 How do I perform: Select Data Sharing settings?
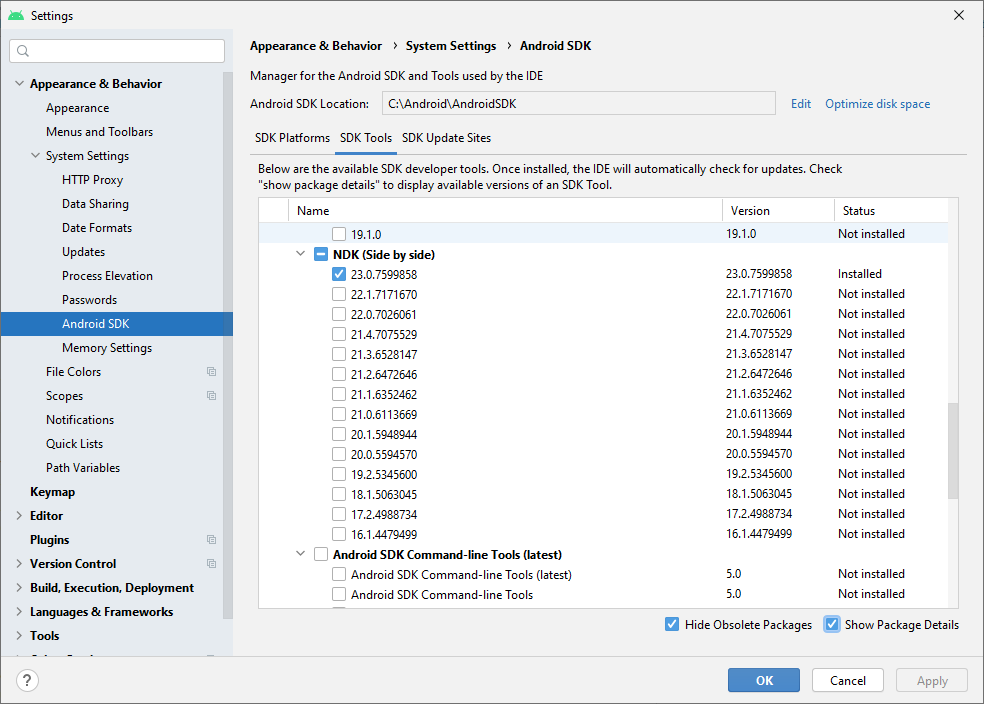tap(95, 204)
